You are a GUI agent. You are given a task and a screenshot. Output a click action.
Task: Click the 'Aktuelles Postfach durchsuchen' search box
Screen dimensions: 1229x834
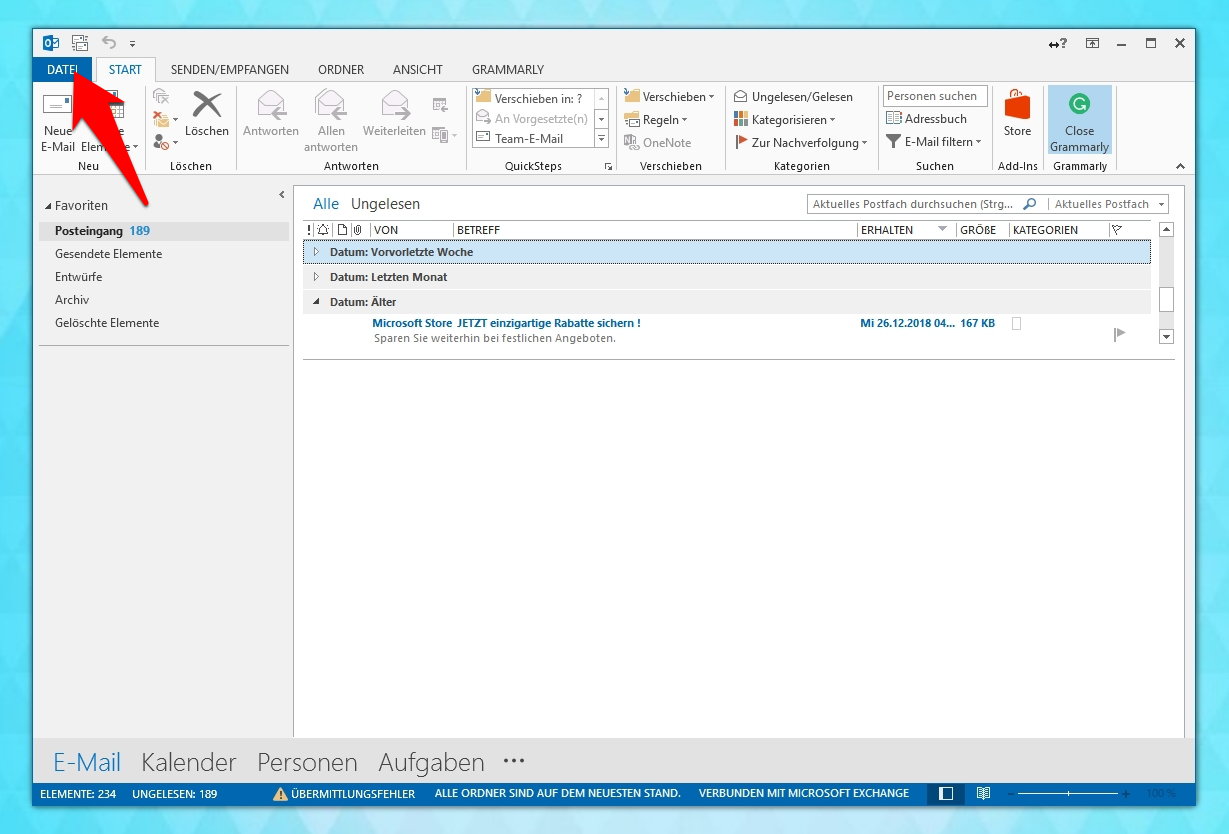914,204
